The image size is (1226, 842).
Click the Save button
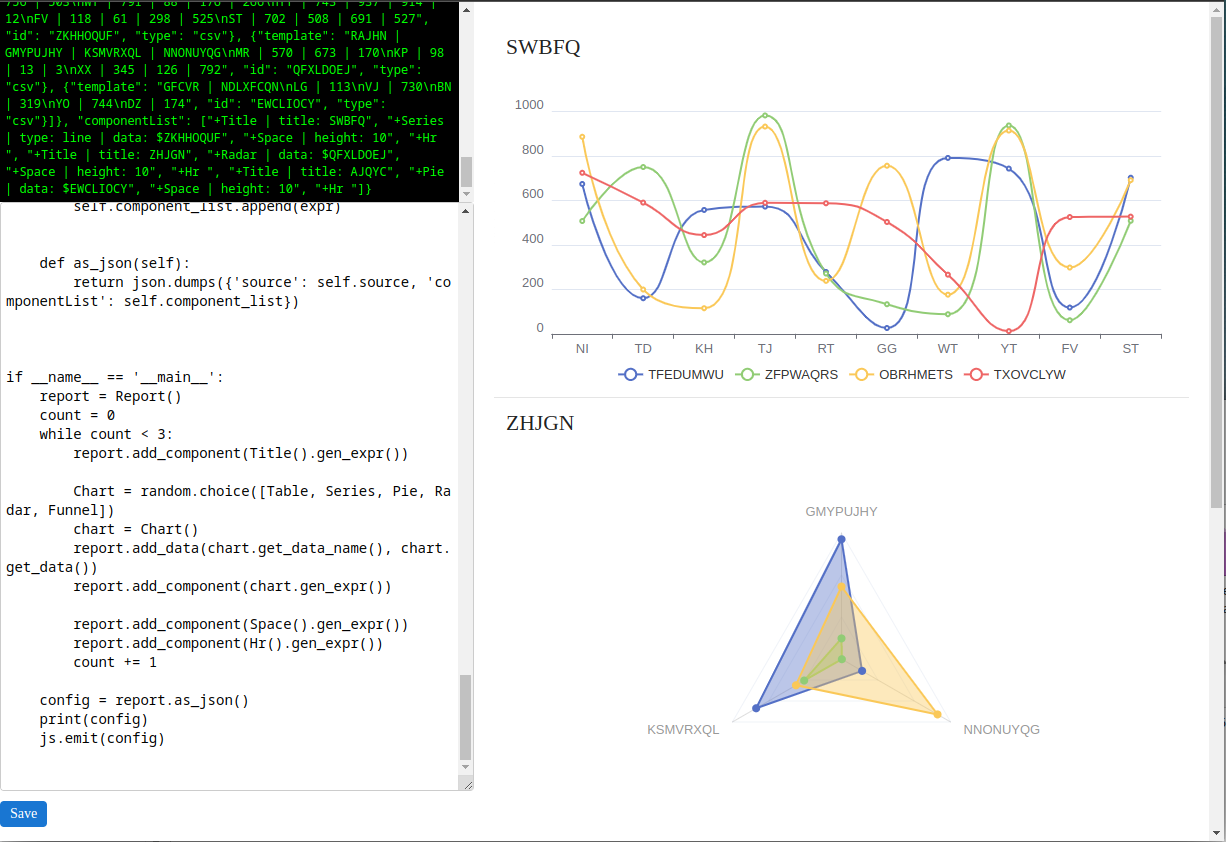pyautogui.click(x=23, y=814)
